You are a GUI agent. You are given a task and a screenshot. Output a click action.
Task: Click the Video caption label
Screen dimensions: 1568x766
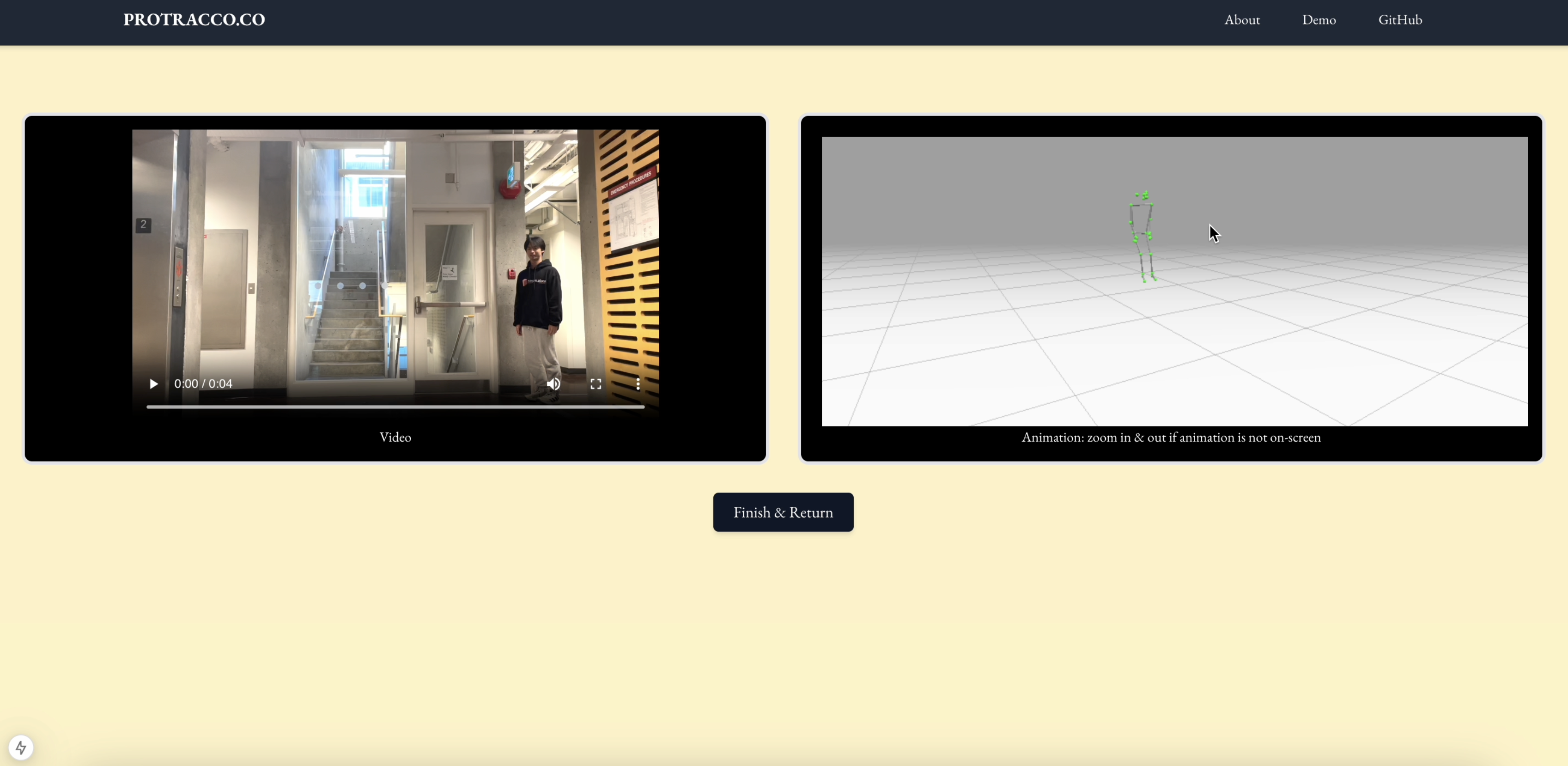click(395, 437)
